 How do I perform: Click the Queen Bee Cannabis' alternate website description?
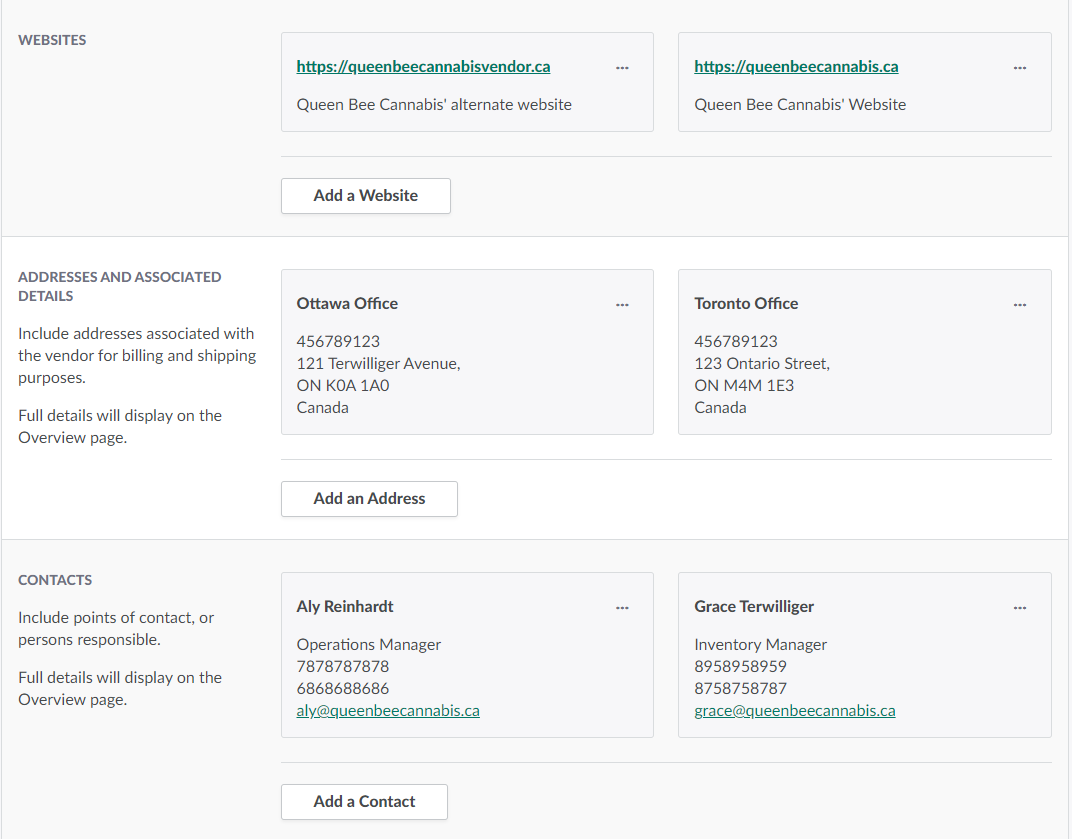click(x=434, y=105)
